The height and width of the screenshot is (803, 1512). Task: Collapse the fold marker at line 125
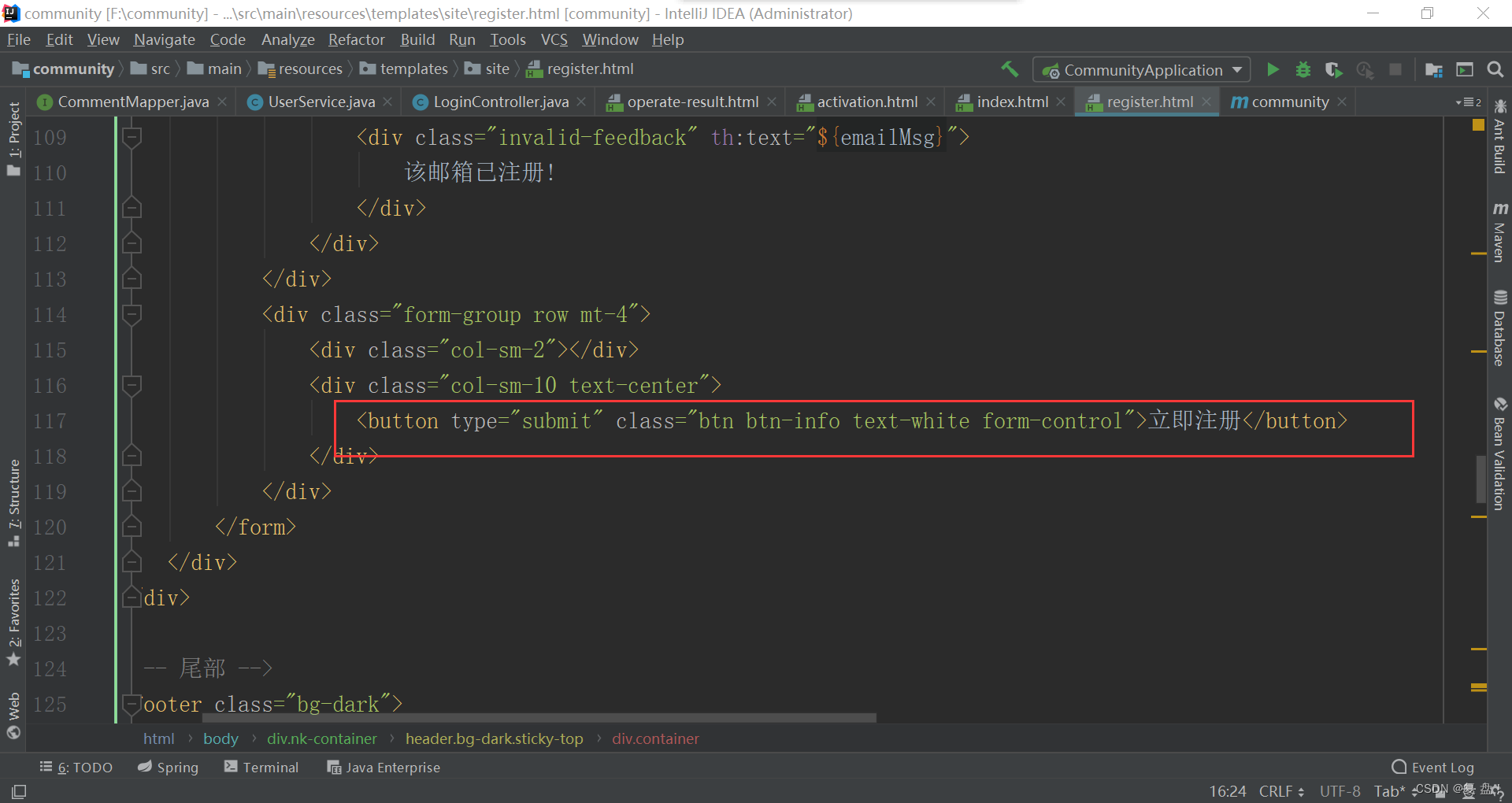[132, 704]
